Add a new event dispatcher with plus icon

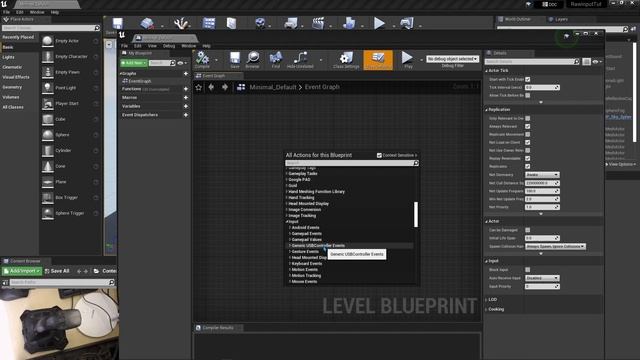tap(186, 115)
